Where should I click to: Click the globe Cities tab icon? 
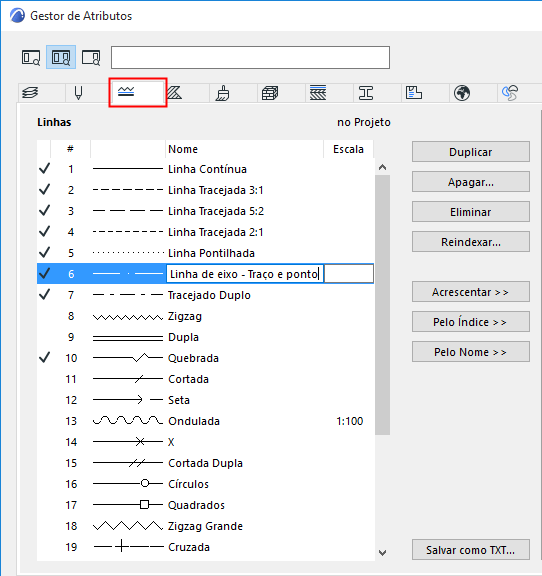click(x=462, y=93)
